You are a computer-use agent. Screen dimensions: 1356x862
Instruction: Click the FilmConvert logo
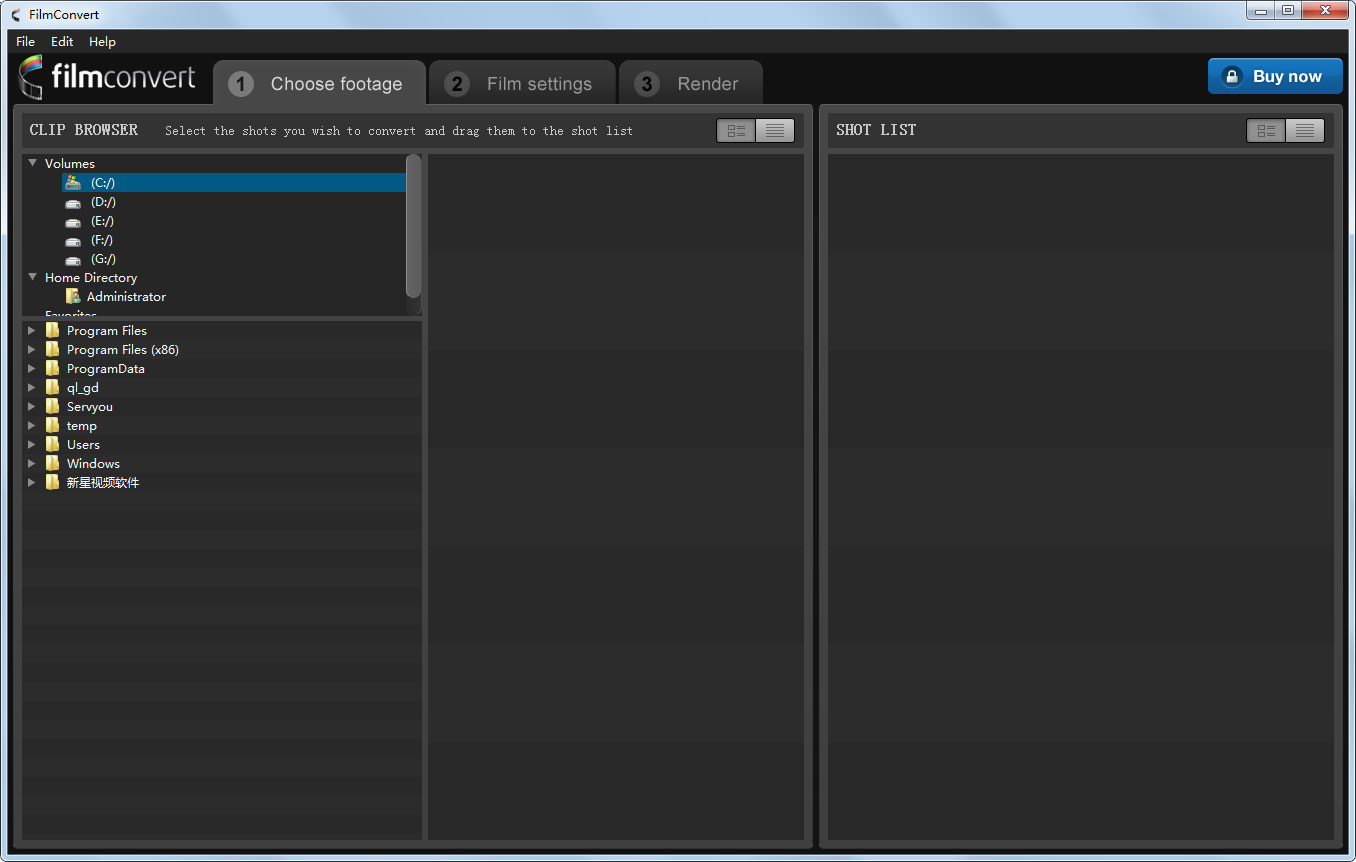(x=108, y=77)
